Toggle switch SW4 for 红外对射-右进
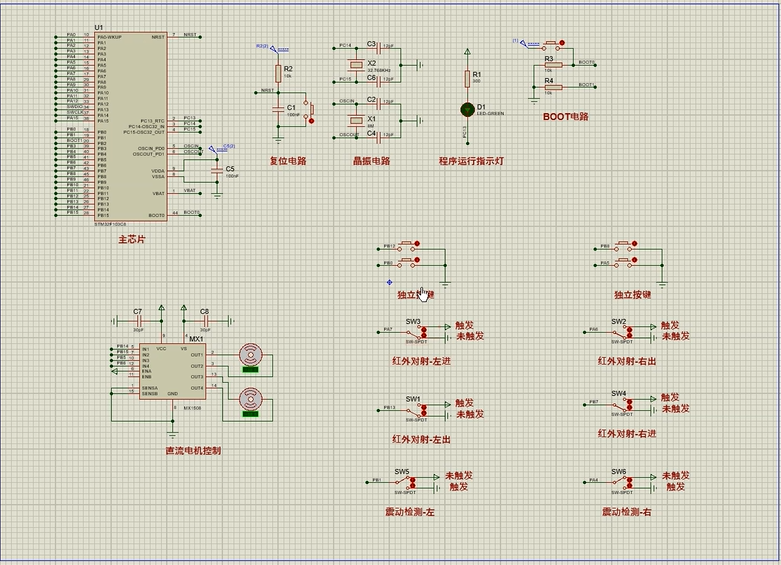Image resolution: width=781 pixels, height=565 pixels. (622, 405)
